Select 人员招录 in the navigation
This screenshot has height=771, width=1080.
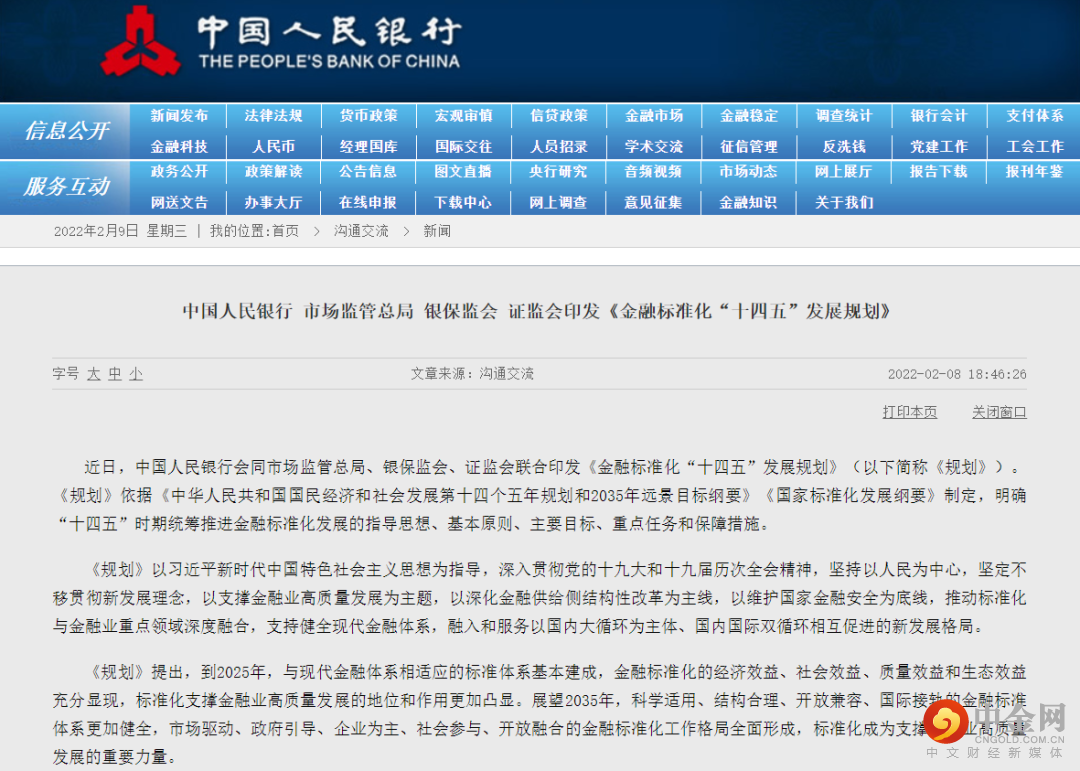coord(559,147)
